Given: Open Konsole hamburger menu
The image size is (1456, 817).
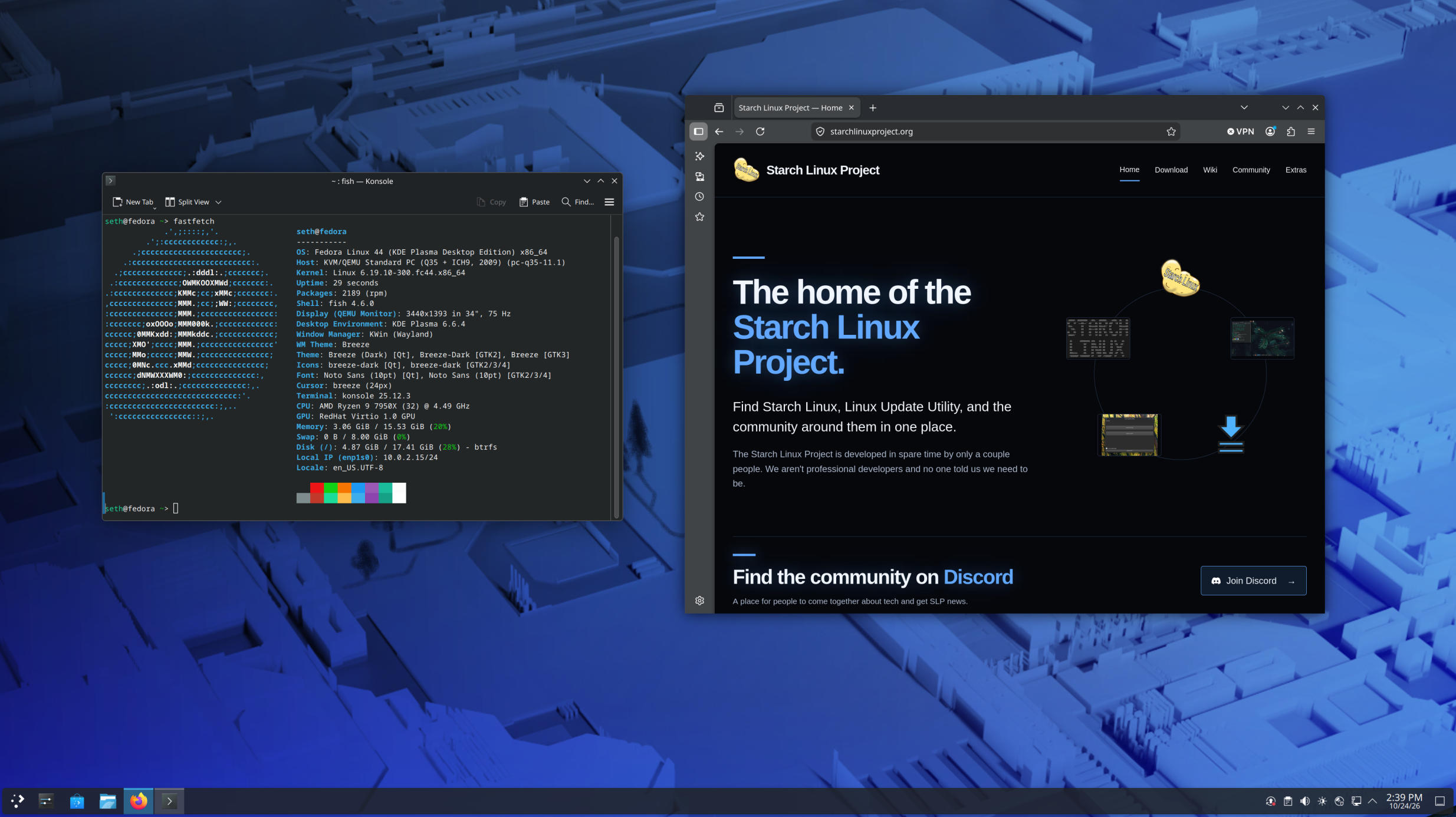Looking at the screenshot, I should tap(609, 202).
